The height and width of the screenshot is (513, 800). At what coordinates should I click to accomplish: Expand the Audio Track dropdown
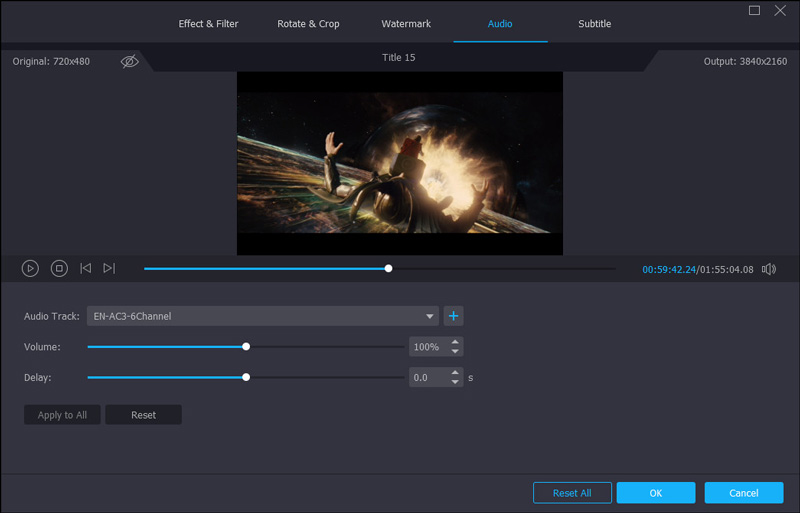coord(430,316)
